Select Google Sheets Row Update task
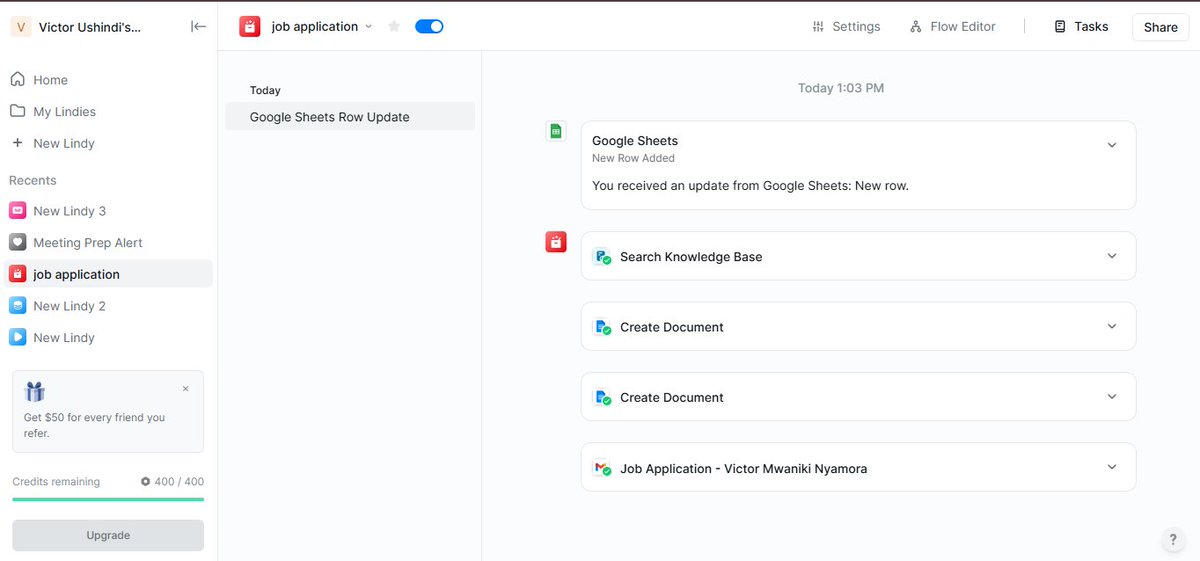This screenshot has width=1200, height=561. (349, 117)
